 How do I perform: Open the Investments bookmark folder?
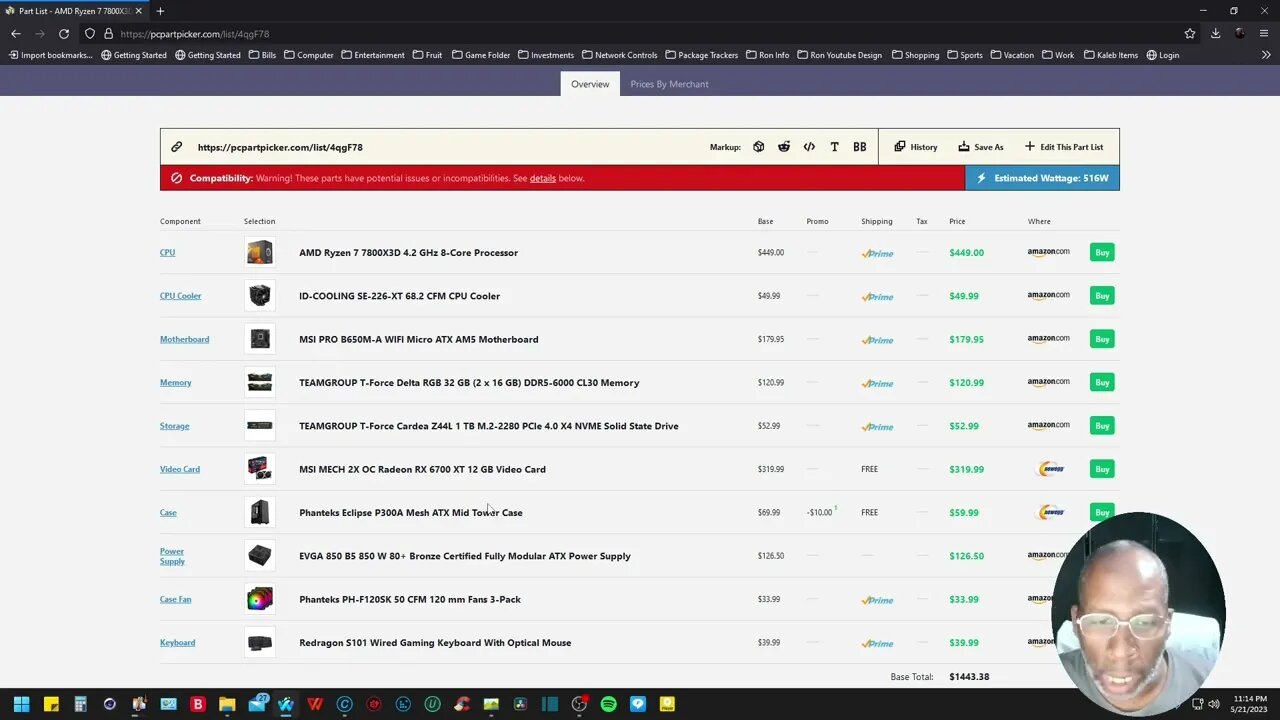coord(545,55)
